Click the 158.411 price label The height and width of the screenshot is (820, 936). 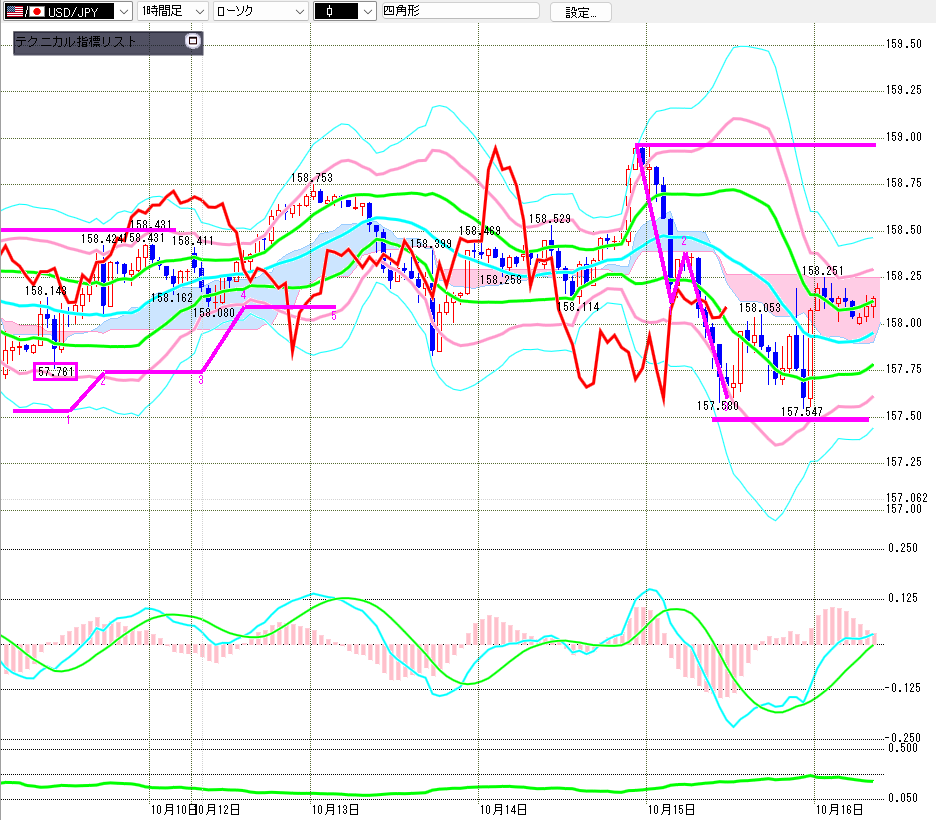[x=193, y=241]
